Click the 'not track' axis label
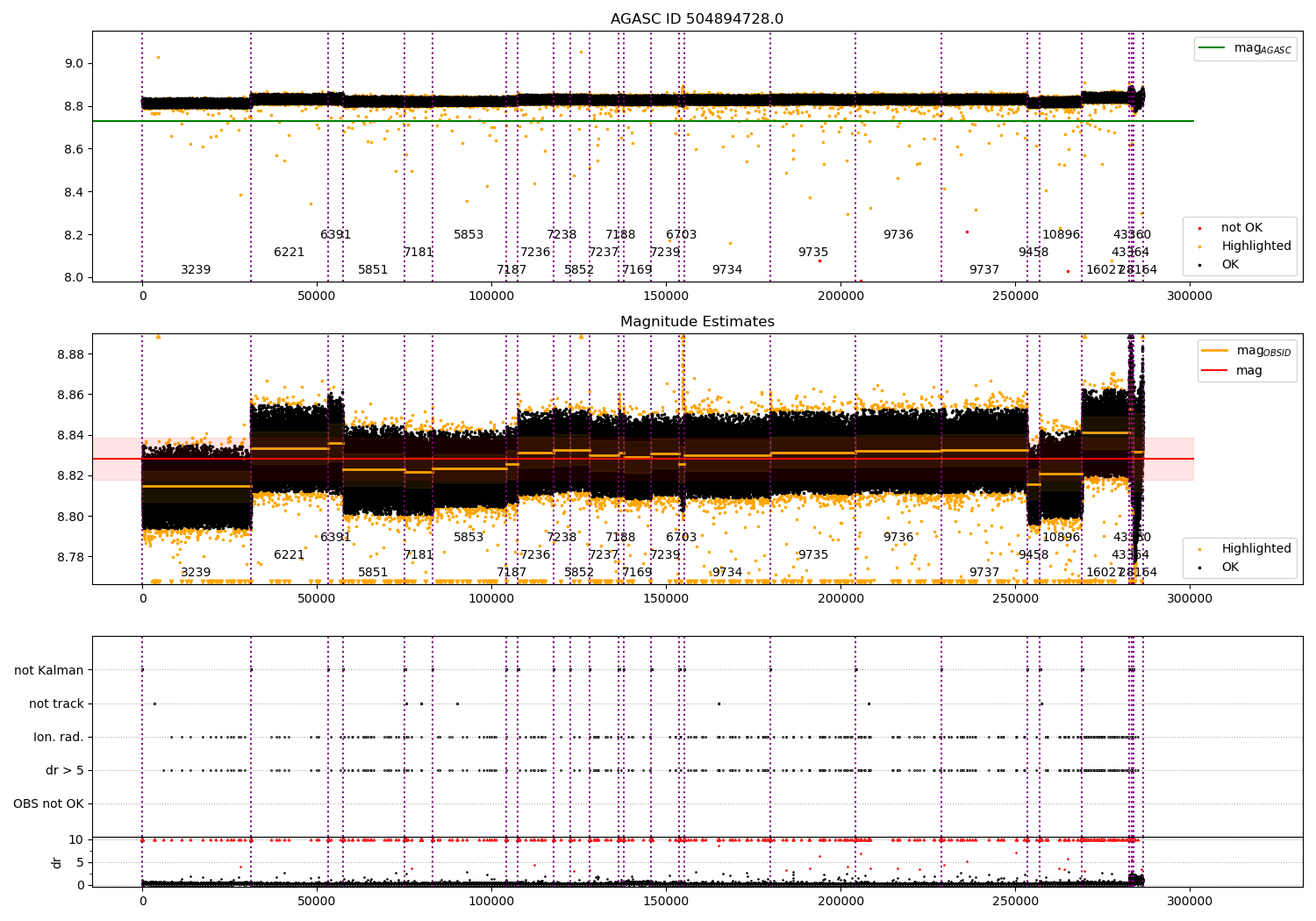The height and width of the screenshot is (921, 1316). click(56, 704)
